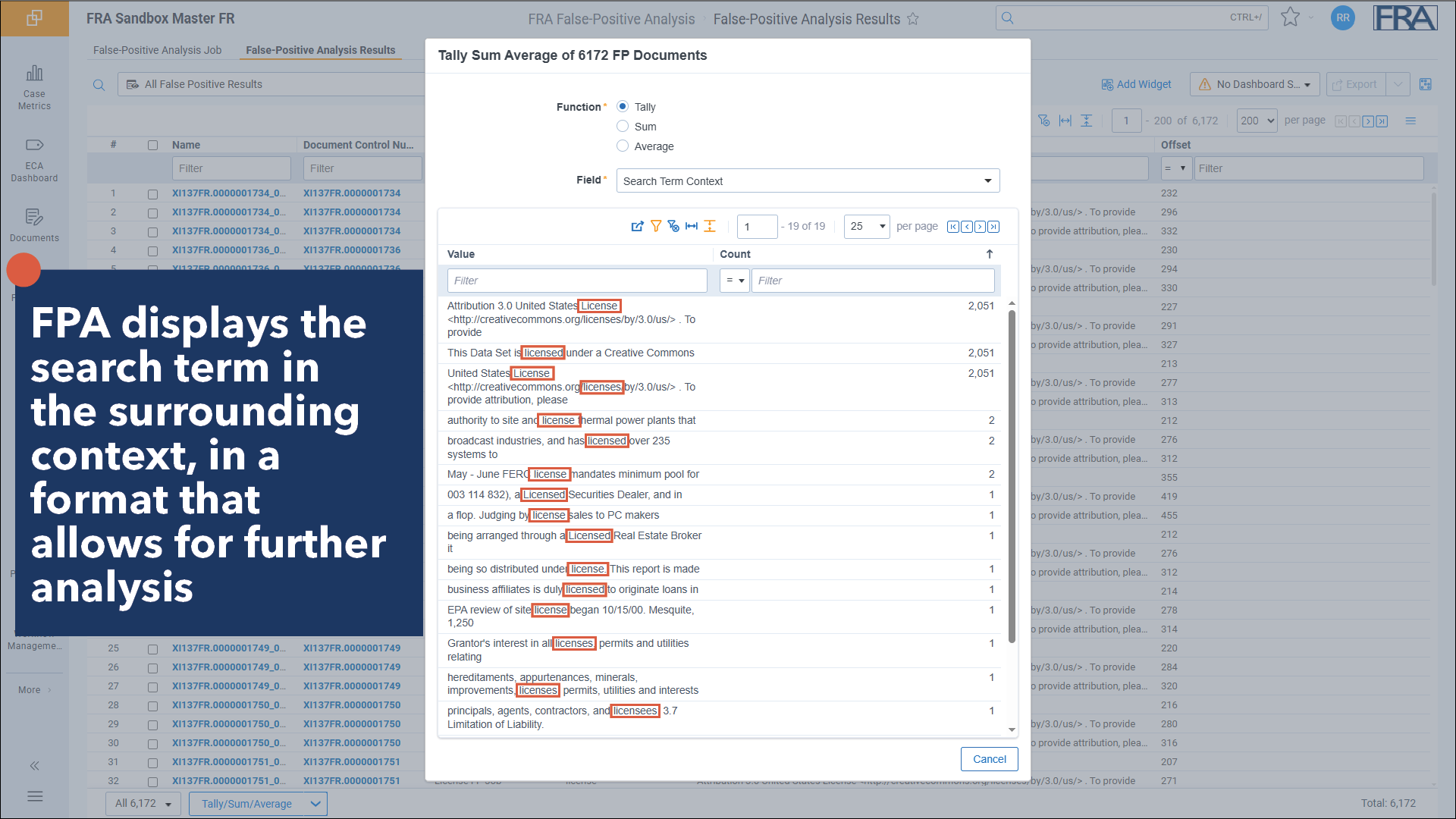Fit column widths on the background results grid
The height and width of the screenshot is (819, 1456).
click(x=1065, y=121)
